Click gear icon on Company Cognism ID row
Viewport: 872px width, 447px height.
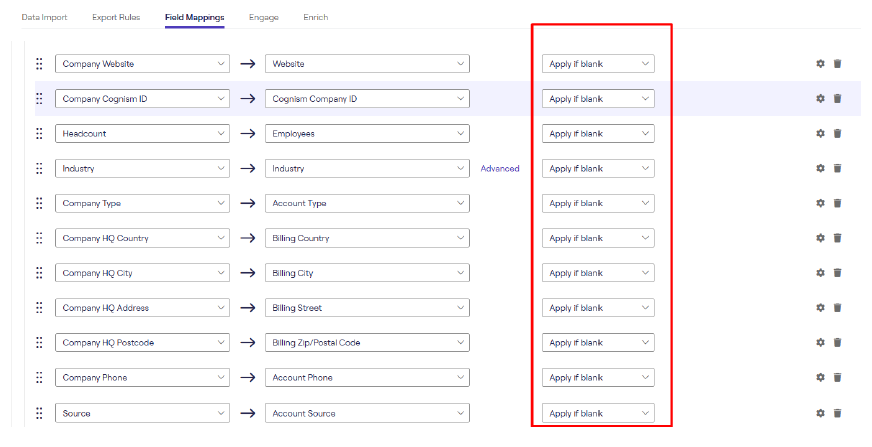[x=820, y=98]
